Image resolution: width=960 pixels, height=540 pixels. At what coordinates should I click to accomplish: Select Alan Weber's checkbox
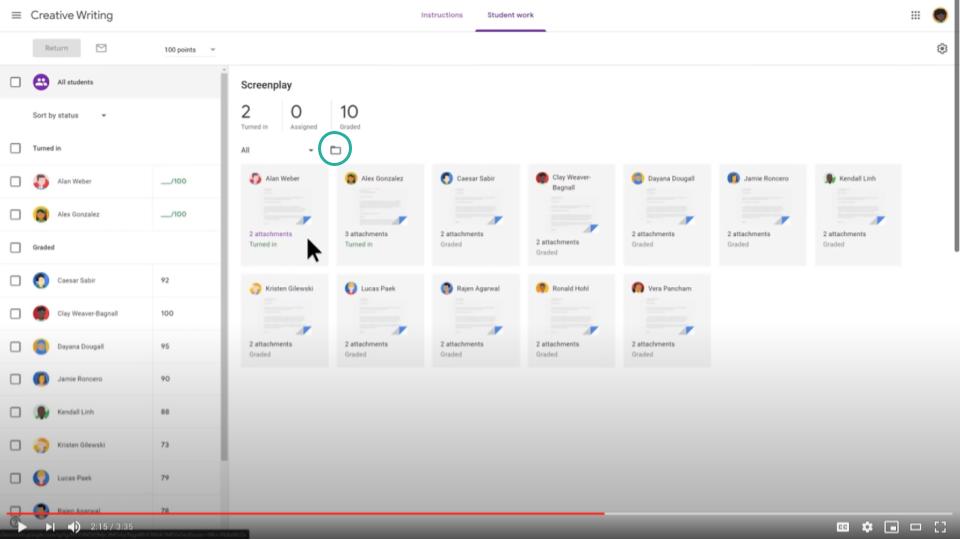15,182
